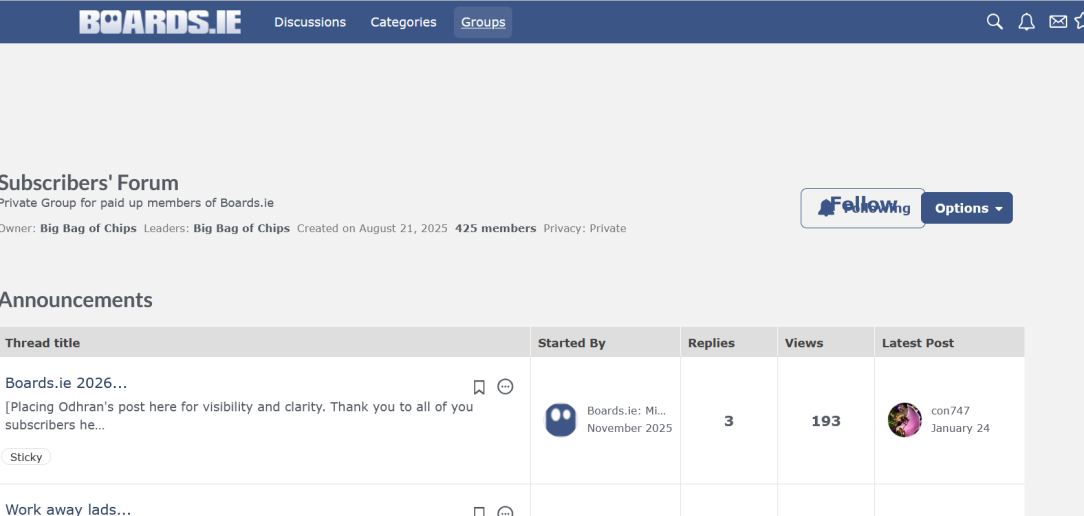Open the Categories menu item
The image size is (1084, 516).
tap(403, 22)
